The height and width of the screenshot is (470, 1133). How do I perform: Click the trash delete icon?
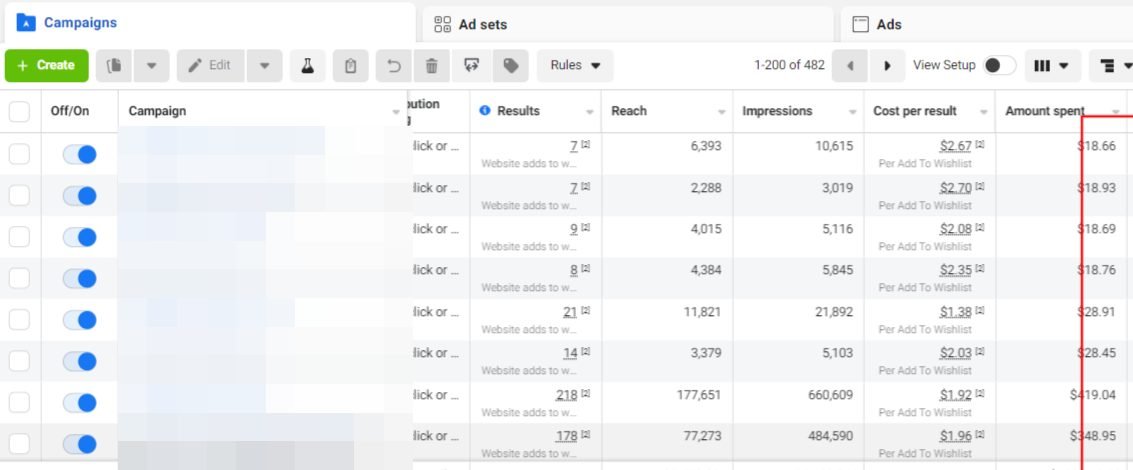(x=432, y=66)
